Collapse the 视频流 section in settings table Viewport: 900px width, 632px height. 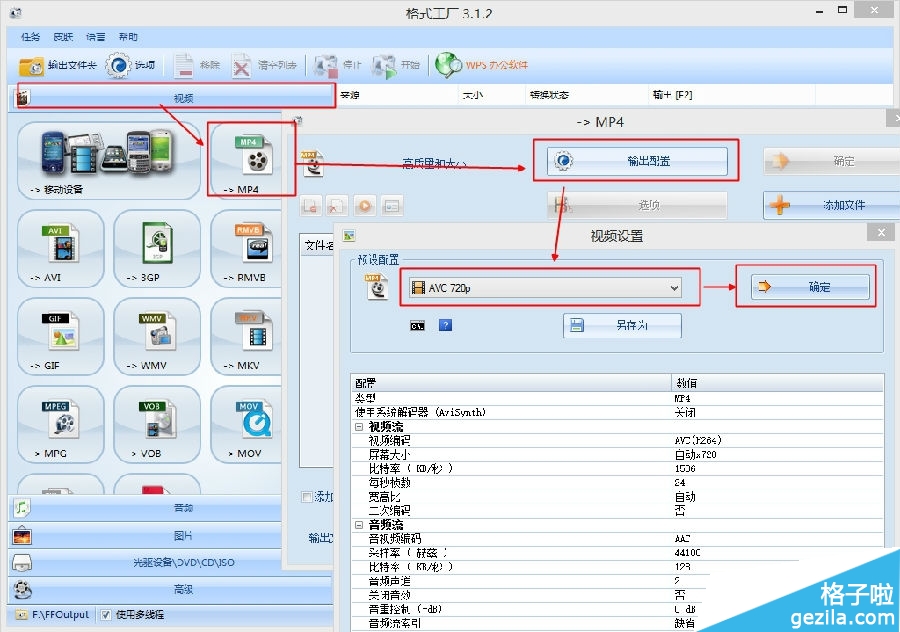point(359,426)
